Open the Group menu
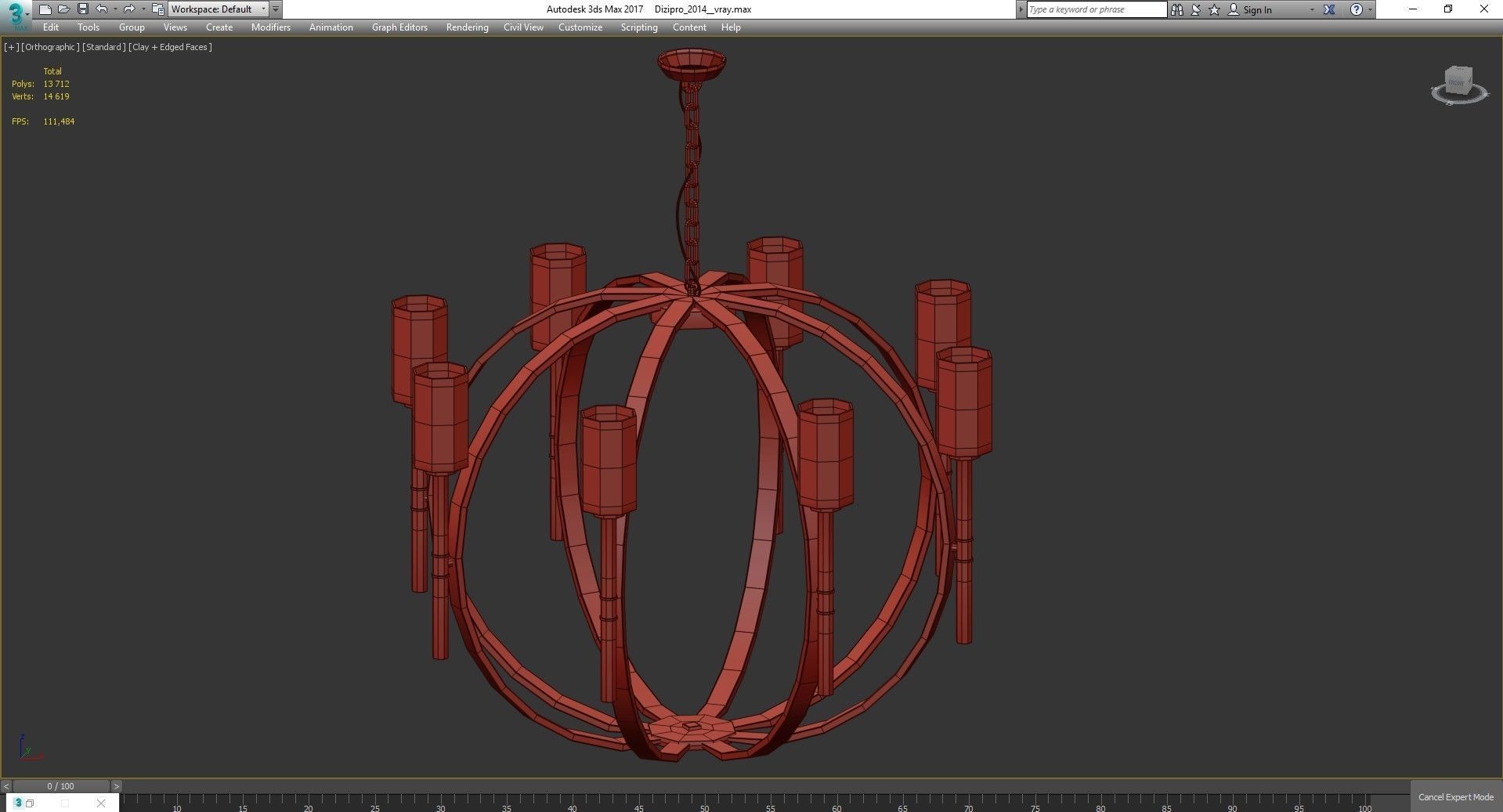The image size is (1503, 812). click(132, 27)
